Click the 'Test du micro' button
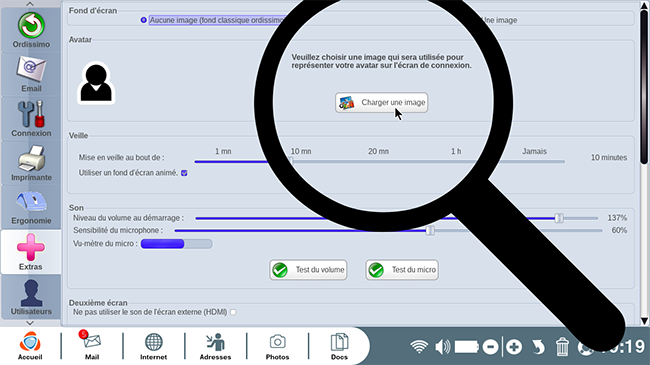 coord(402,270)
